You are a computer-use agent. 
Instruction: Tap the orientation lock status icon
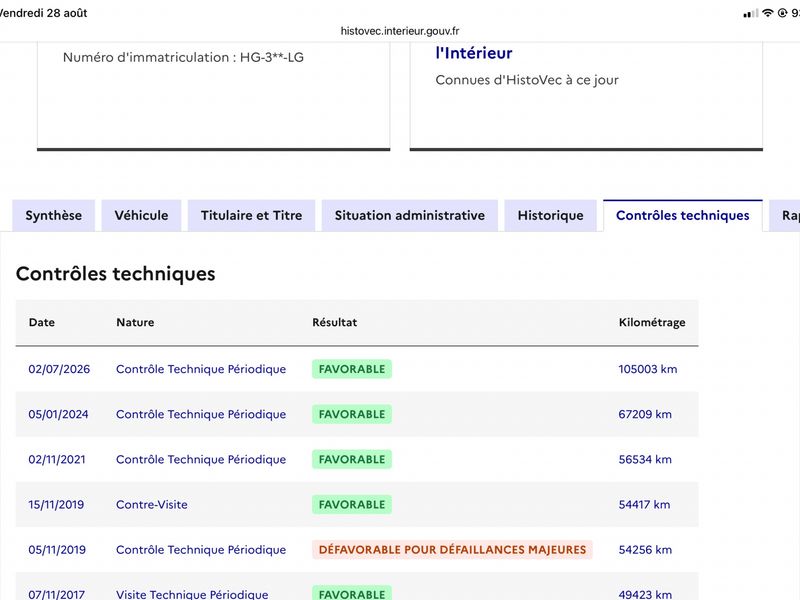(x=782, y=13)
